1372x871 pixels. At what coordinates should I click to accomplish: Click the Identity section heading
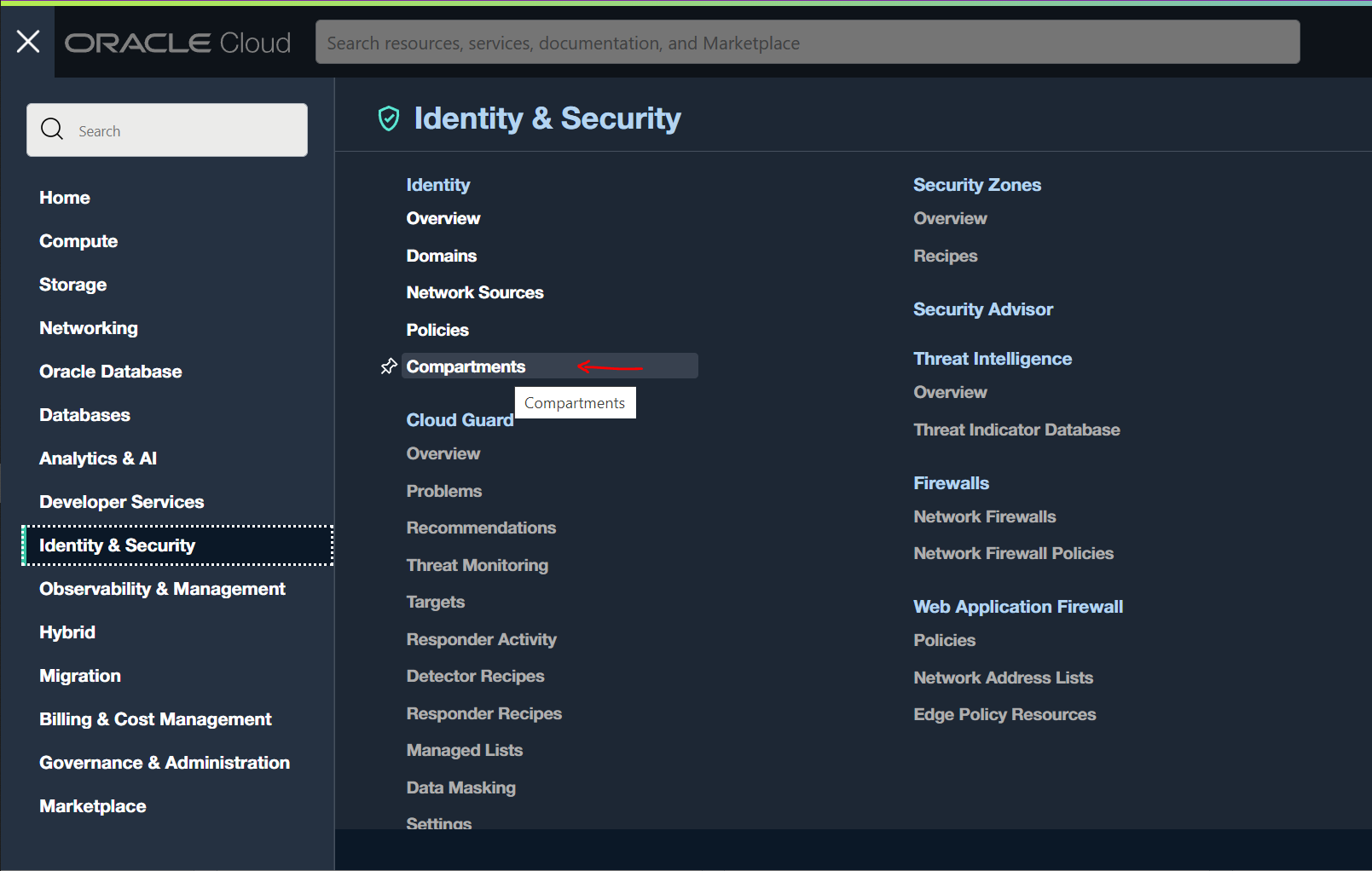pyautogui.click(x=438, y=185)
